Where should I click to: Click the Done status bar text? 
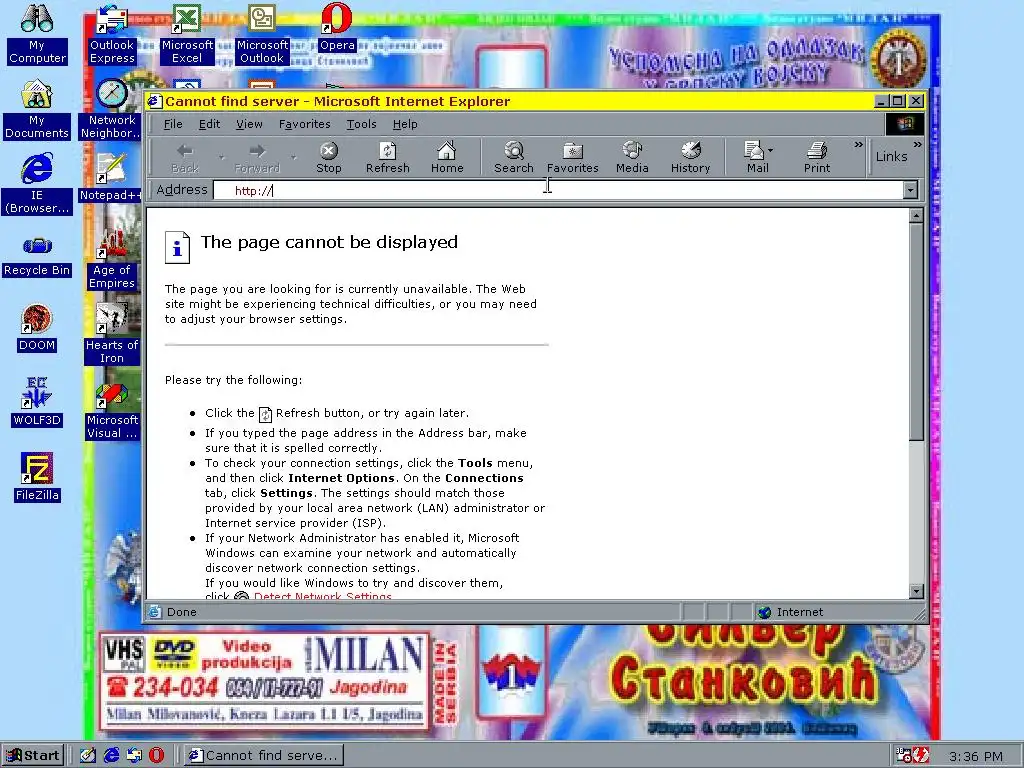tap(182, 612)
